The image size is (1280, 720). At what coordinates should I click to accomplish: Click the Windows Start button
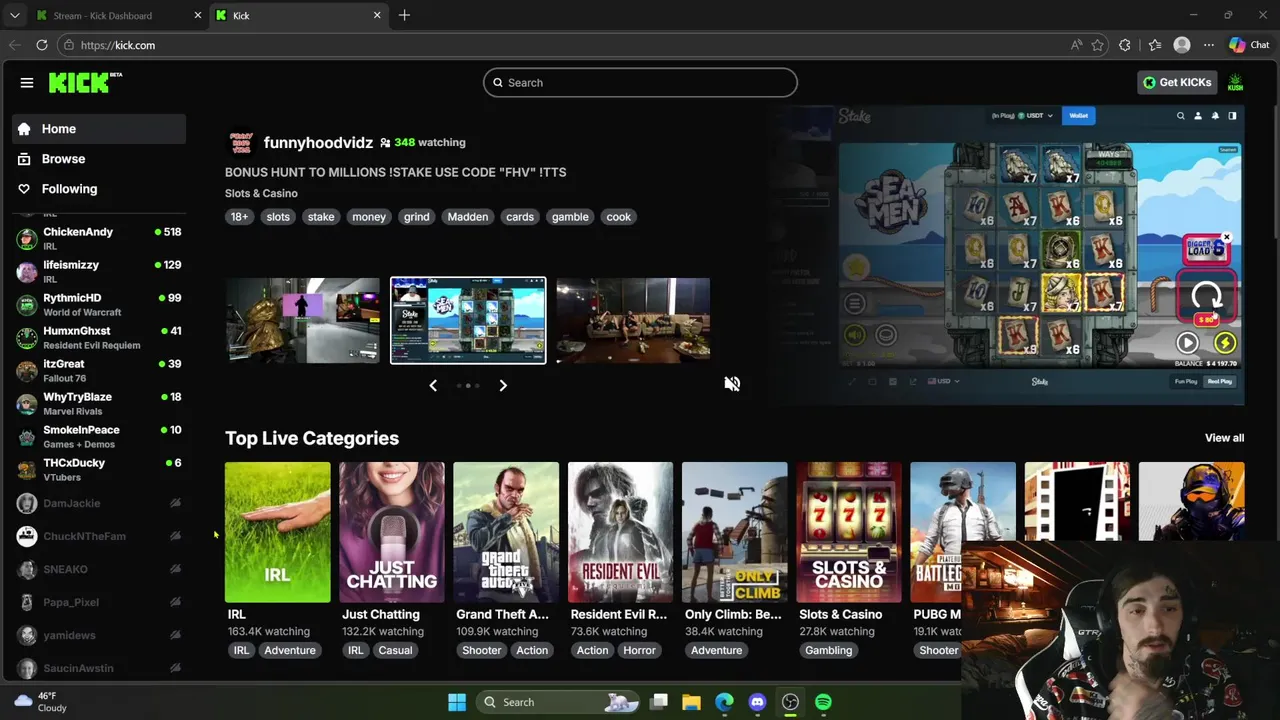coord(457,702)
